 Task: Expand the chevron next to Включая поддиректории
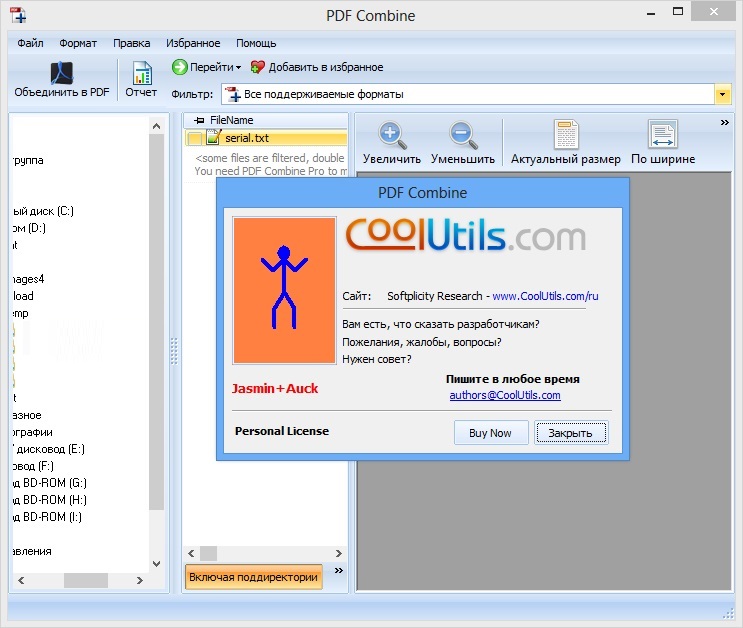pyautogui.click(x=338, y=571)
